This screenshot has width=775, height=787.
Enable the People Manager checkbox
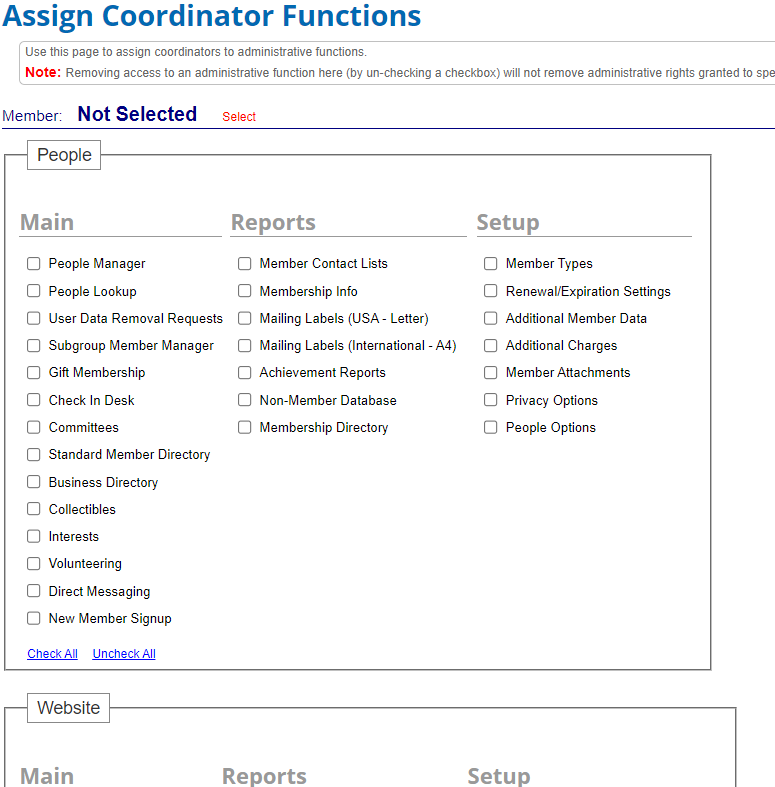34,264
